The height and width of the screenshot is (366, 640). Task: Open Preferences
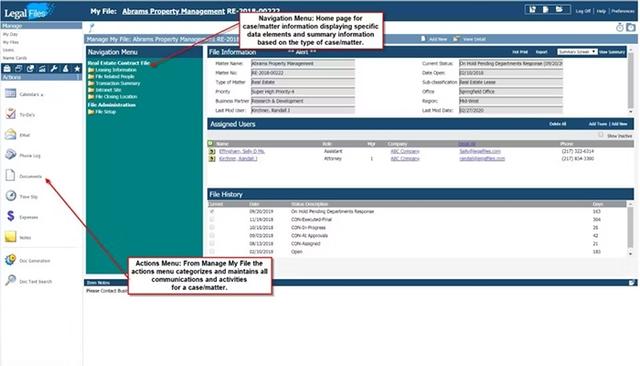click(622, 11)
